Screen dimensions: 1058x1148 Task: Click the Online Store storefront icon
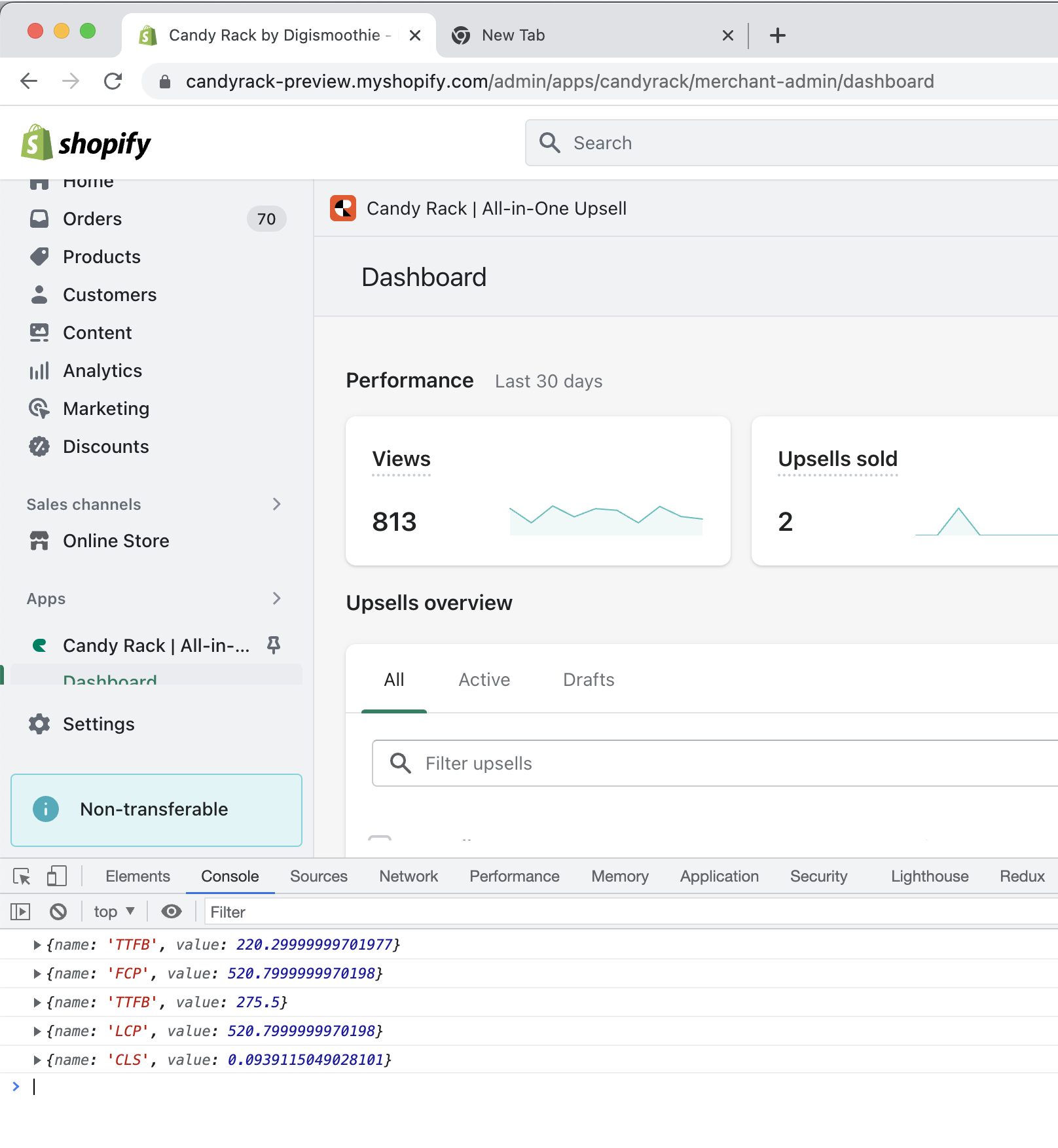(x=39, y=541)
